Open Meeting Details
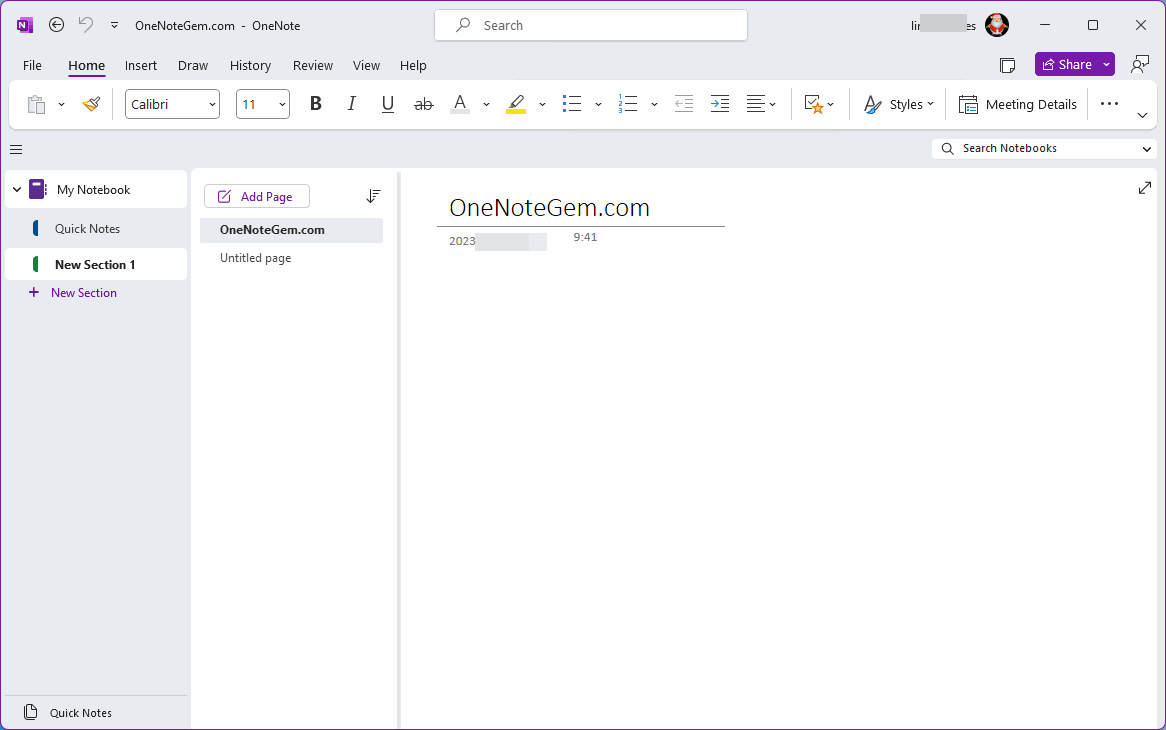Screen dimensions: 1166x730 pos(1017,105)
